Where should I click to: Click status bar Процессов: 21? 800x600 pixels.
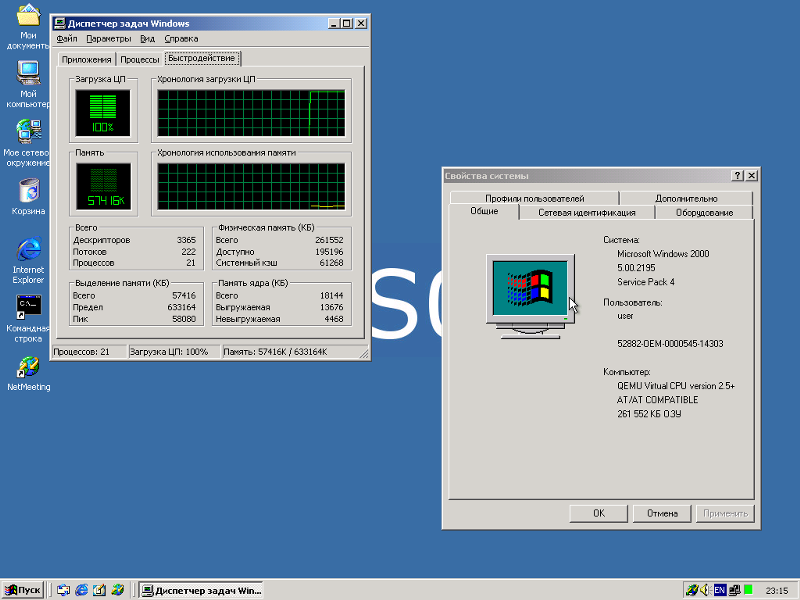tap(89, 352)
